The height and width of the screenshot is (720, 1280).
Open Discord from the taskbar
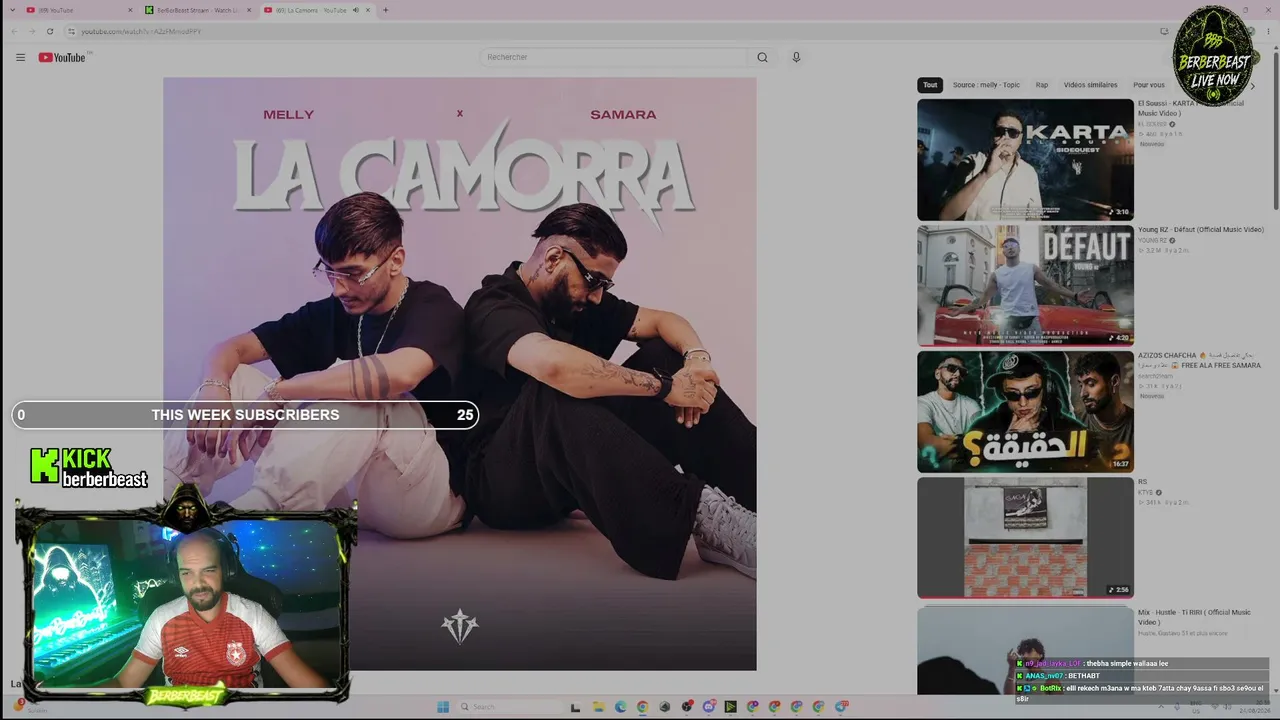[x=709, y=707]
